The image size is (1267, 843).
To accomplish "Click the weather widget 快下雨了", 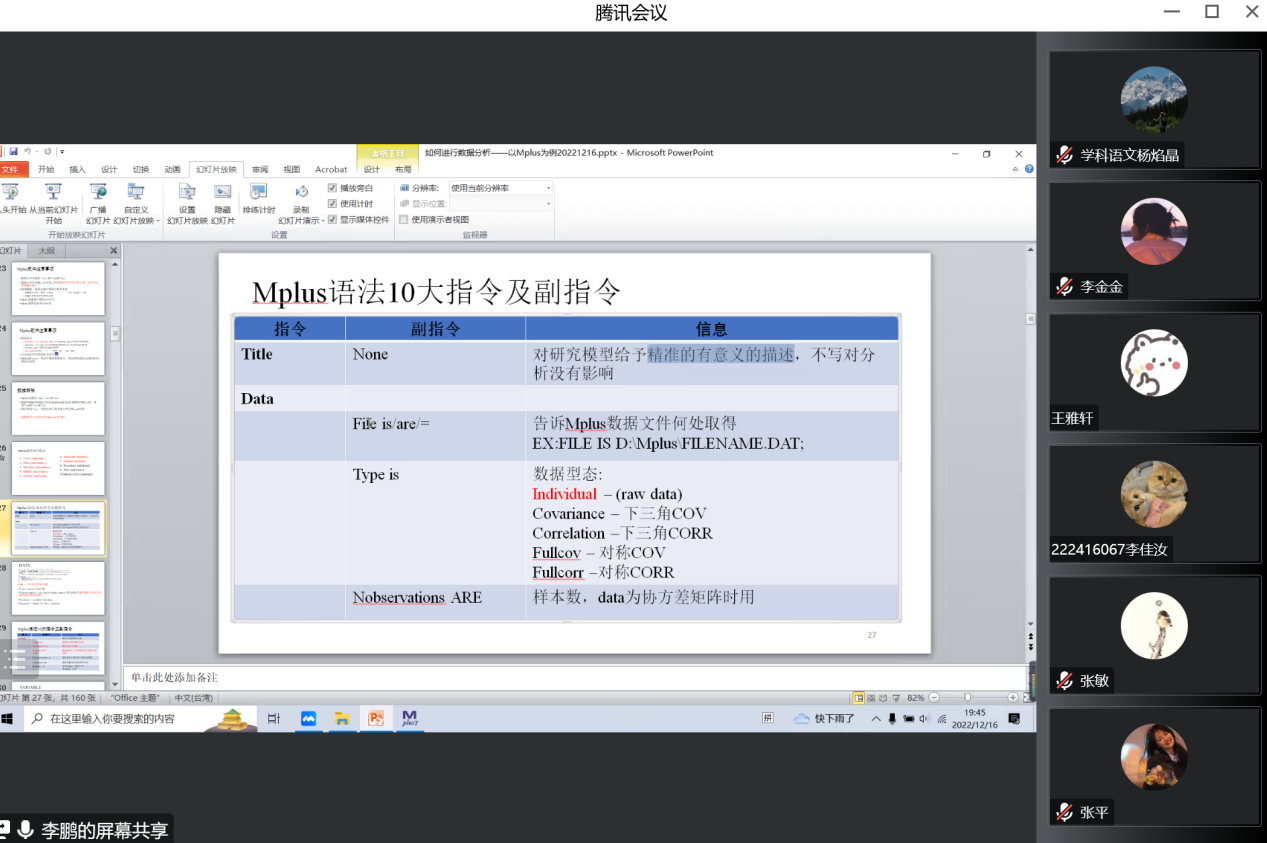I will 825,718.
